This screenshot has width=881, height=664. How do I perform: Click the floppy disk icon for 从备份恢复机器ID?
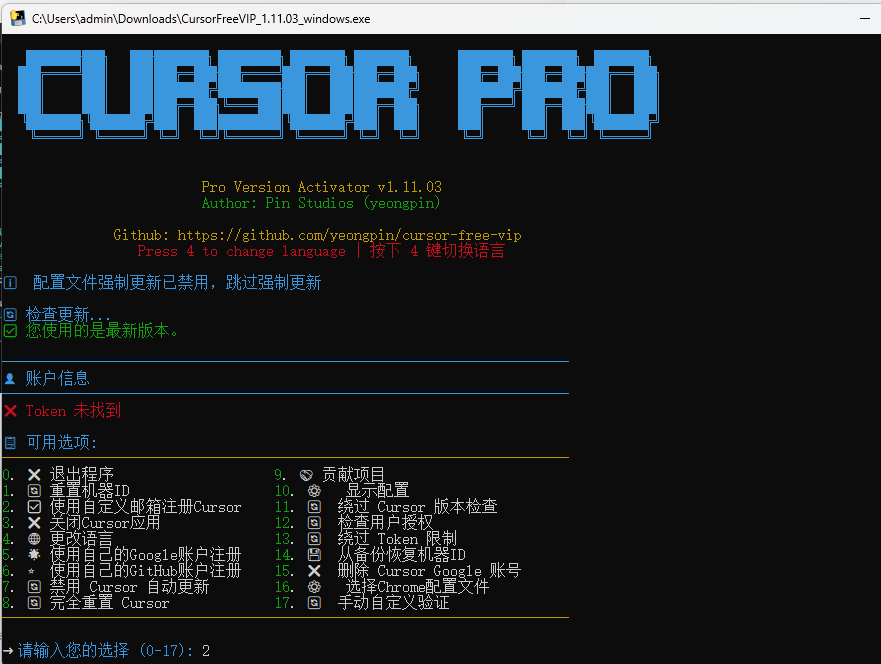tap(314, 555)
